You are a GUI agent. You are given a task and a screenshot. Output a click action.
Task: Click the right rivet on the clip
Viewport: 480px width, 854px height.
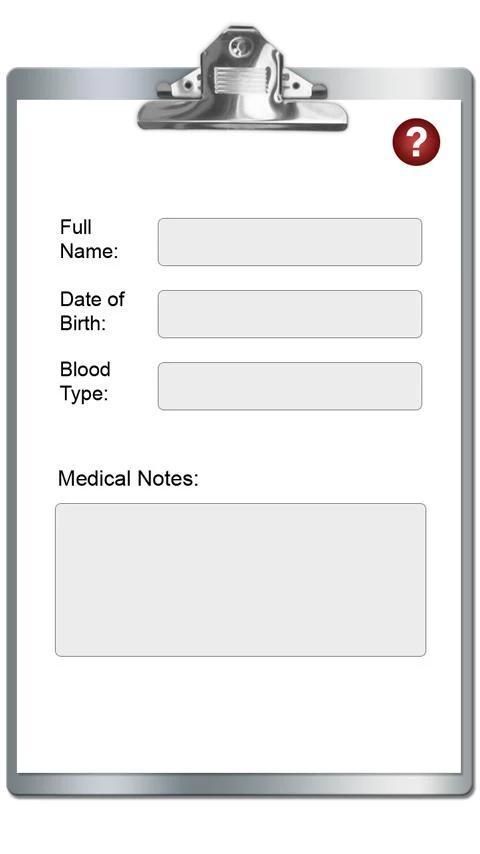pos(296,86)
